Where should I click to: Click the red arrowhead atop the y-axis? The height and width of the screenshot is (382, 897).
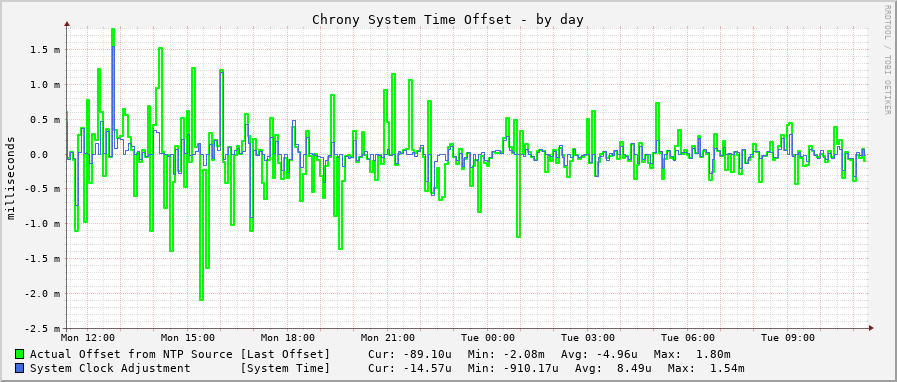point(67,24)
